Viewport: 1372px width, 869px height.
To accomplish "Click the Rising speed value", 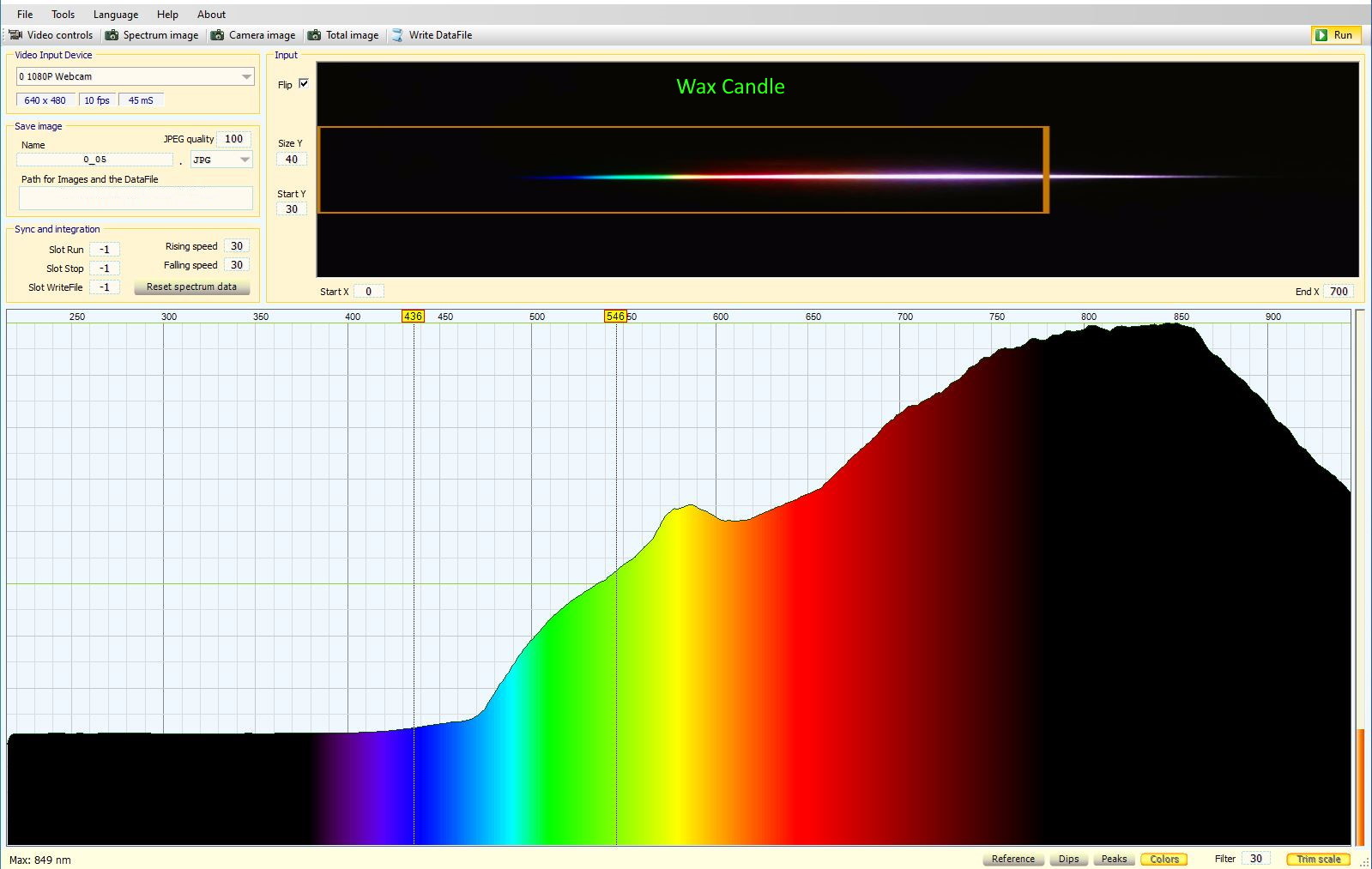I will [x=237, y=246].
